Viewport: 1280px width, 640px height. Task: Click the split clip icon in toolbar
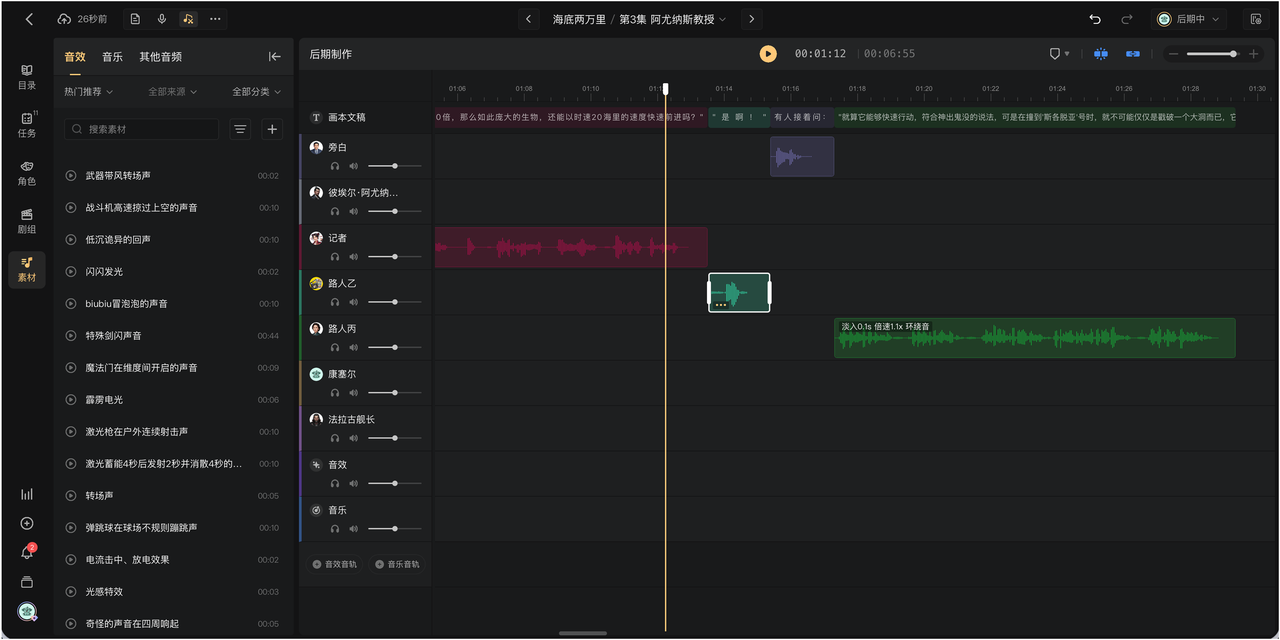pos(1101,54)
